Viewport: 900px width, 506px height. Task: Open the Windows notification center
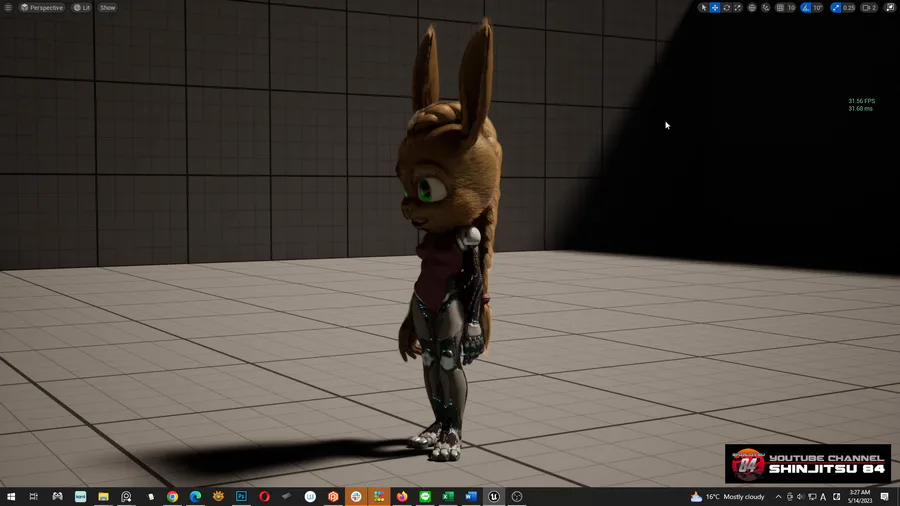[885, 497]
